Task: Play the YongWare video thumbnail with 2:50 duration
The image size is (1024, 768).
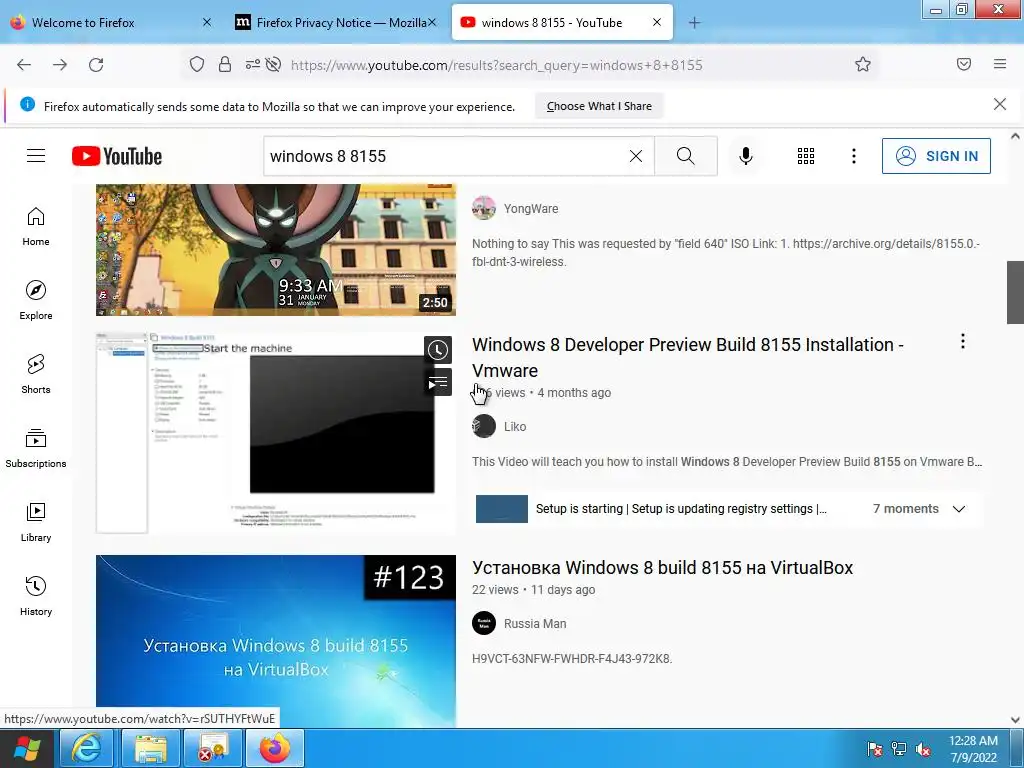Action: (x=276, y=249)
